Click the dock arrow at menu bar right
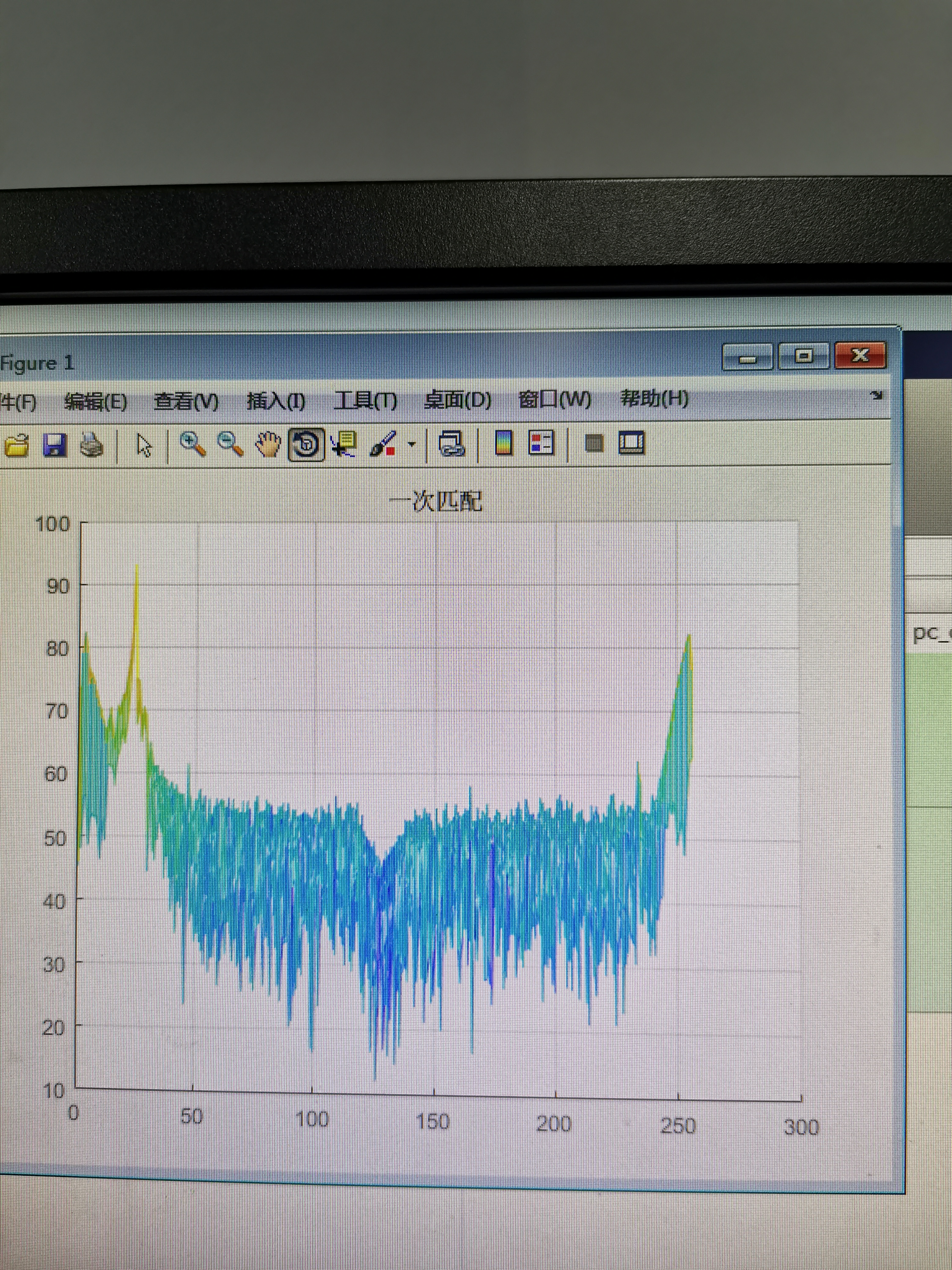Image resolution: width=952 pixels, height=1270 pixels. click(x=876, y=395)
